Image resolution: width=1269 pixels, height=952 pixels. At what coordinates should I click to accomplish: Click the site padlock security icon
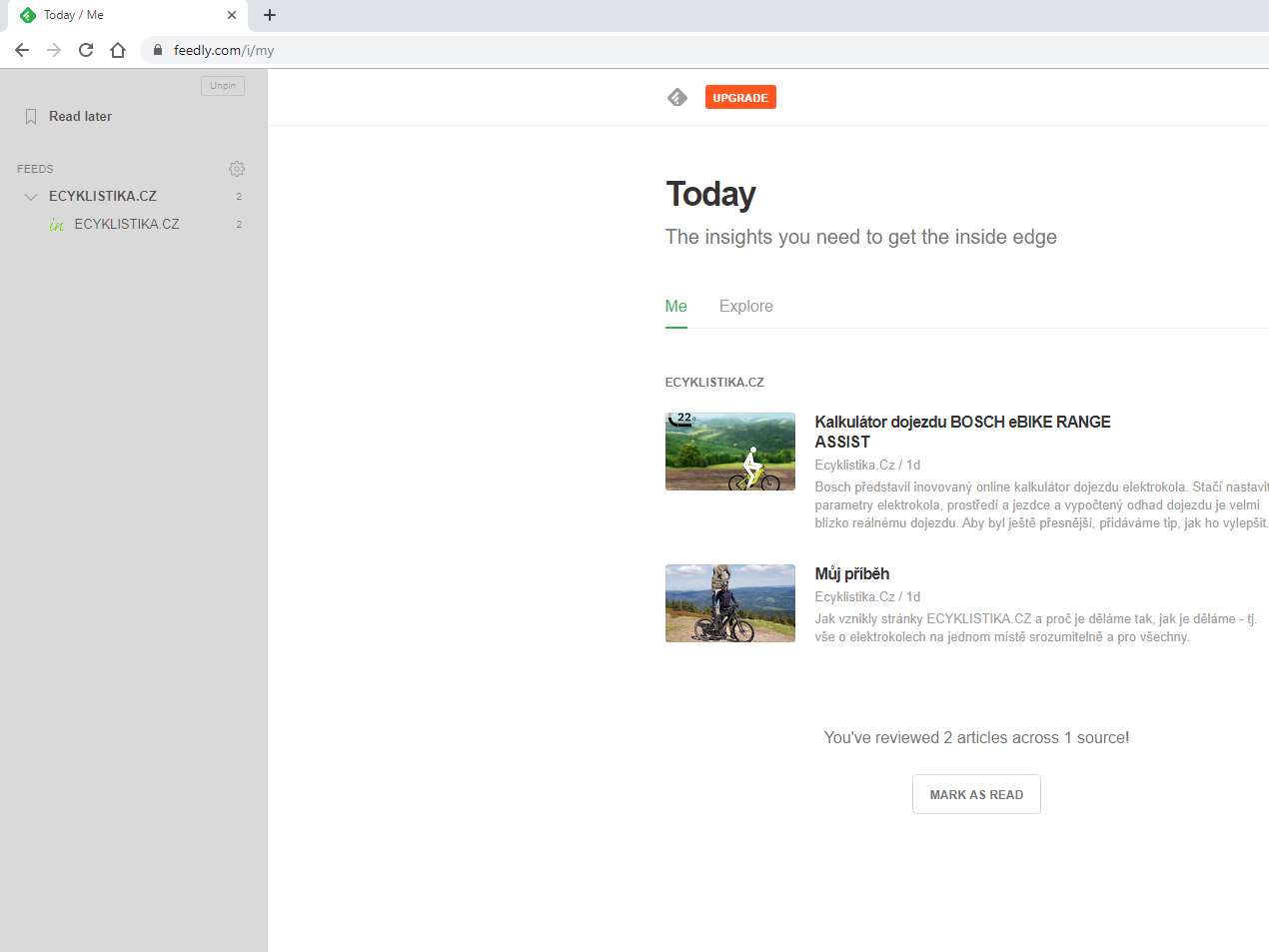[158, 50]
